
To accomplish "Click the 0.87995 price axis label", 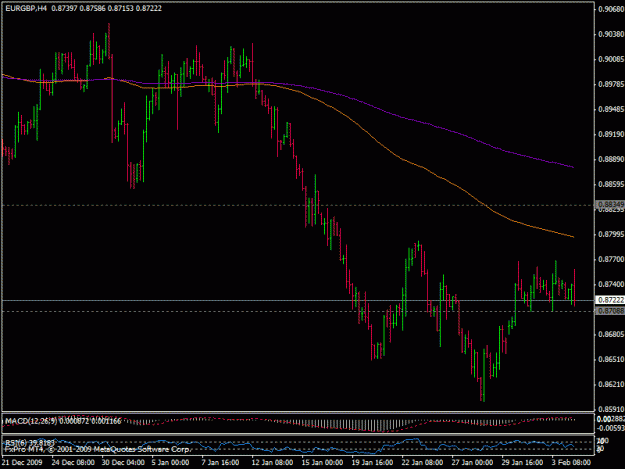I will [x=611, y=234].
